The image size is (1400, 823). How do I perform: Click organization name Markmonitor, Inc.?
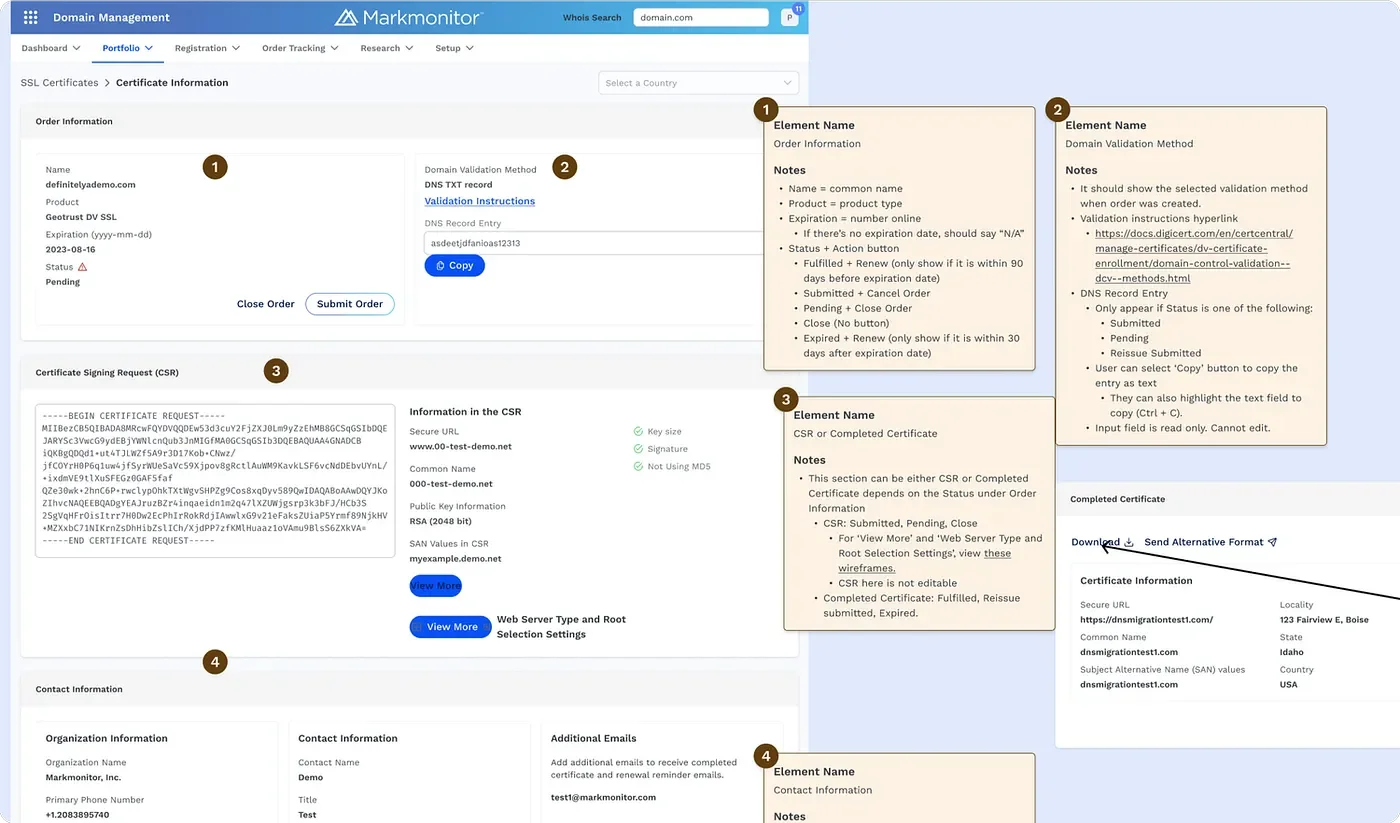[x=83, y=777]
